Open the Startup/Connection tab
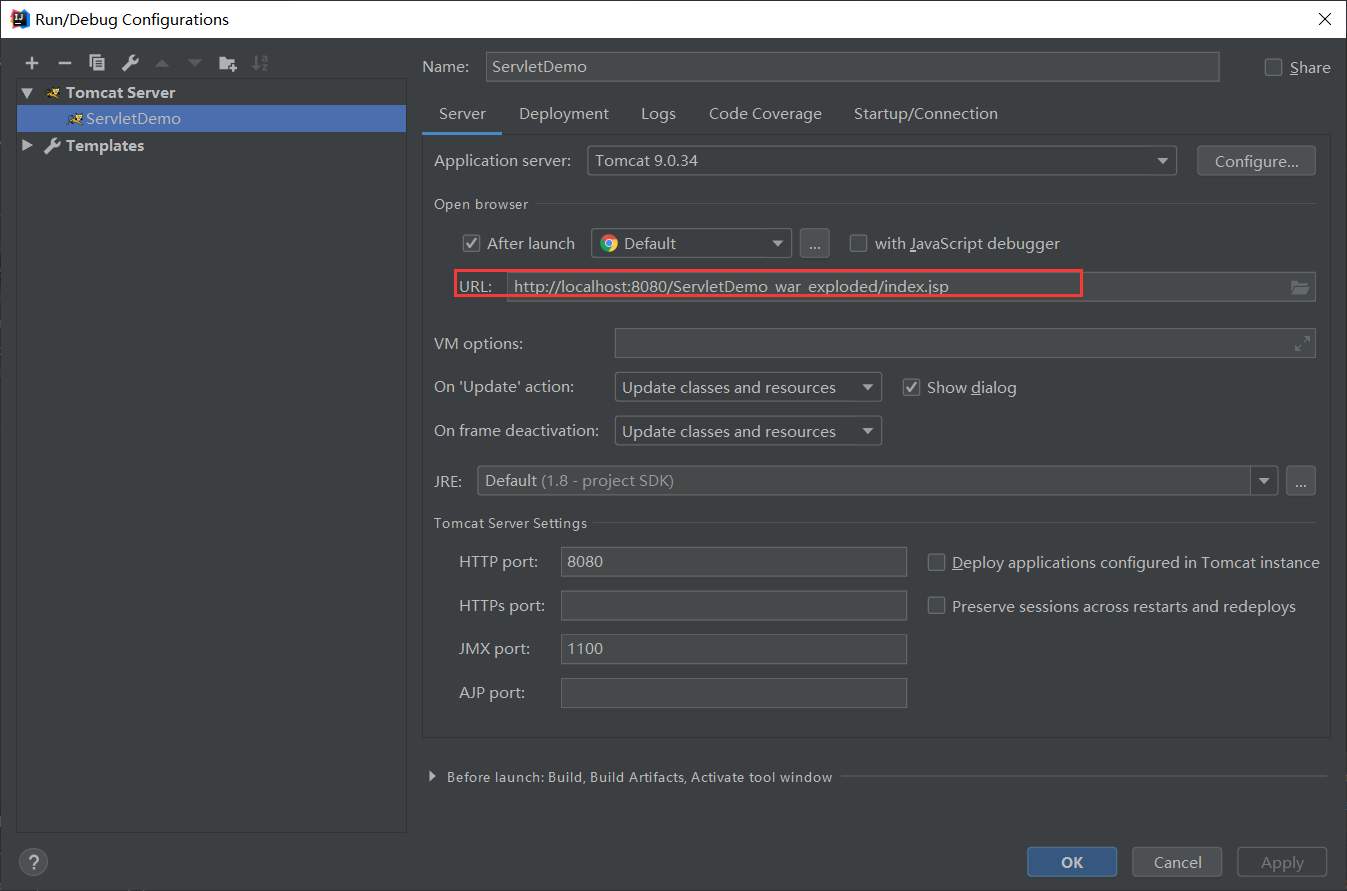 [925, 114]
